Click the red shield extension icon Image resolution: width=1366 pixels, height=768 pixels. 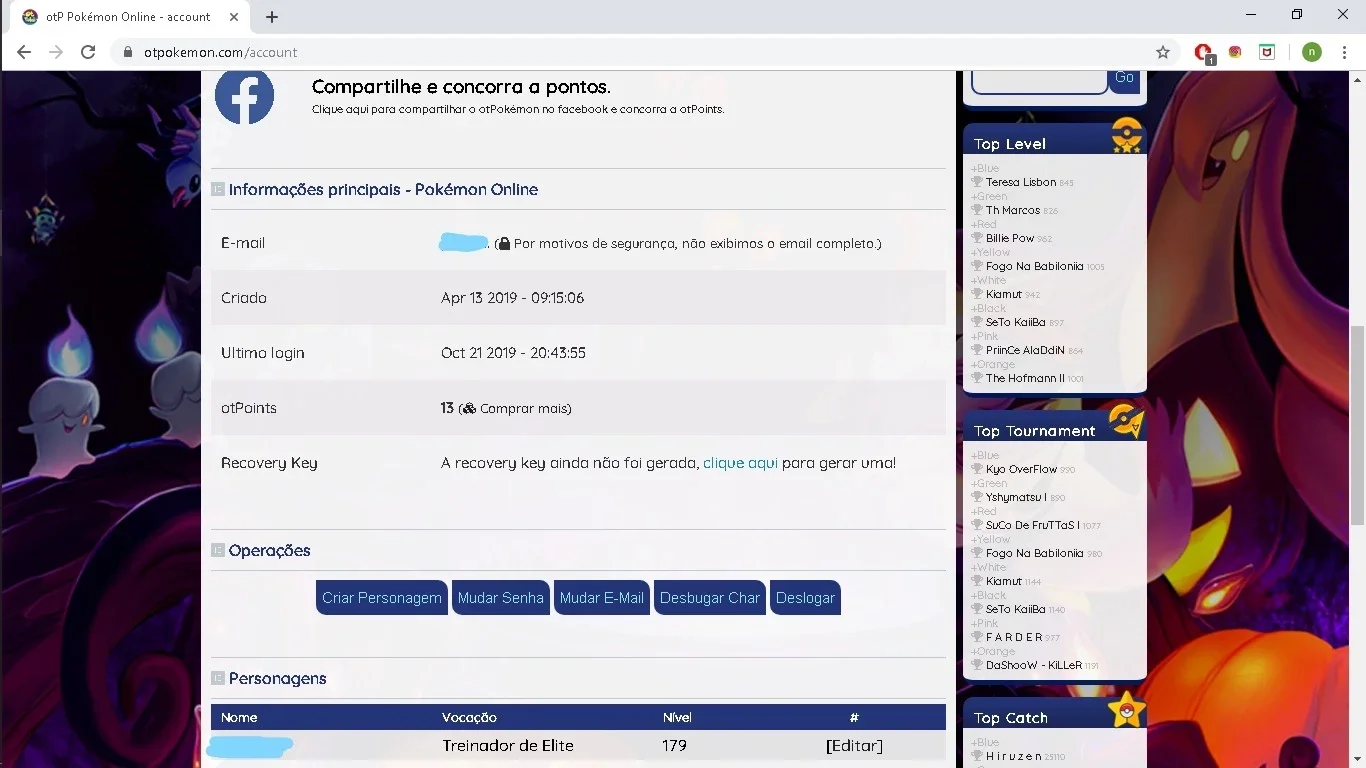(x=1267, y=52)
